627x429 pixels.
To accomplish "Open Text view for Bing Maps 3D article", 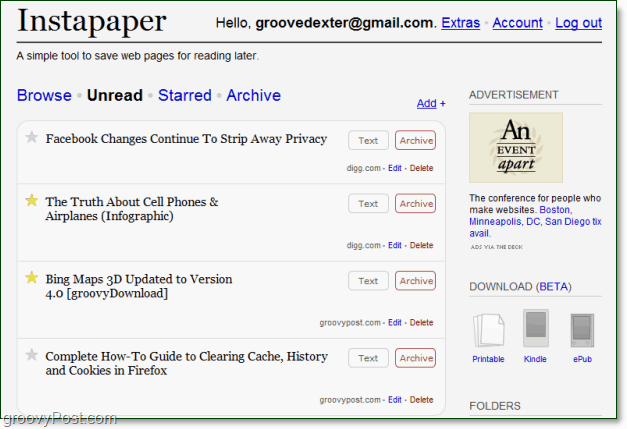I will (368, 281).
